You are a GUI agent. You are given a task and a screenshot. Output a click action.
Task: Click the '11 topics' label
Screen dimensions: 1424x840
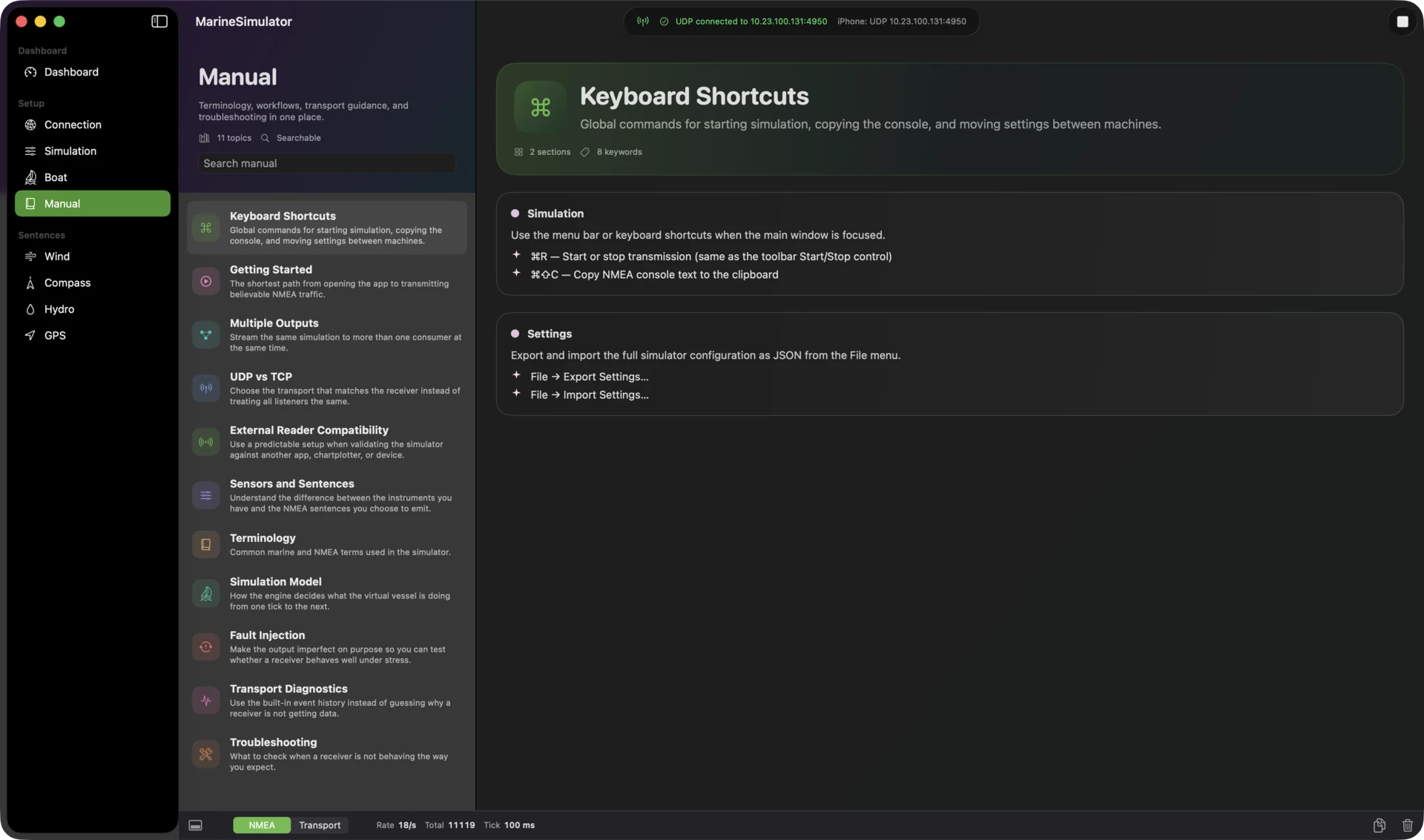pyautogui.click(x=234, y=138)
